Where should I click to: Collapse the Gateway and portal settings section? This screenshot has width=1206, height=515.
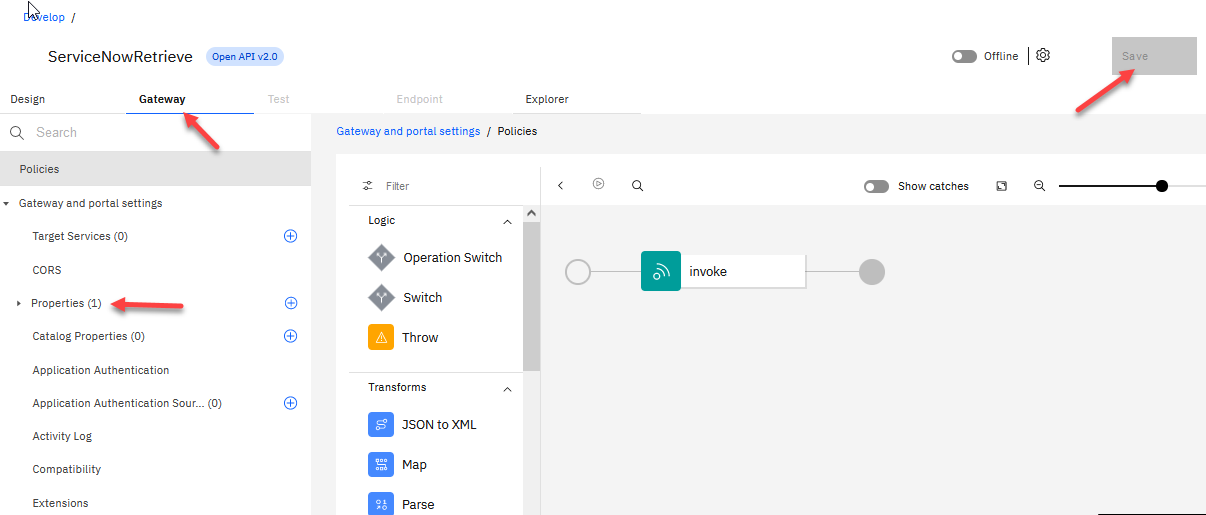click(x=7, y=204)
